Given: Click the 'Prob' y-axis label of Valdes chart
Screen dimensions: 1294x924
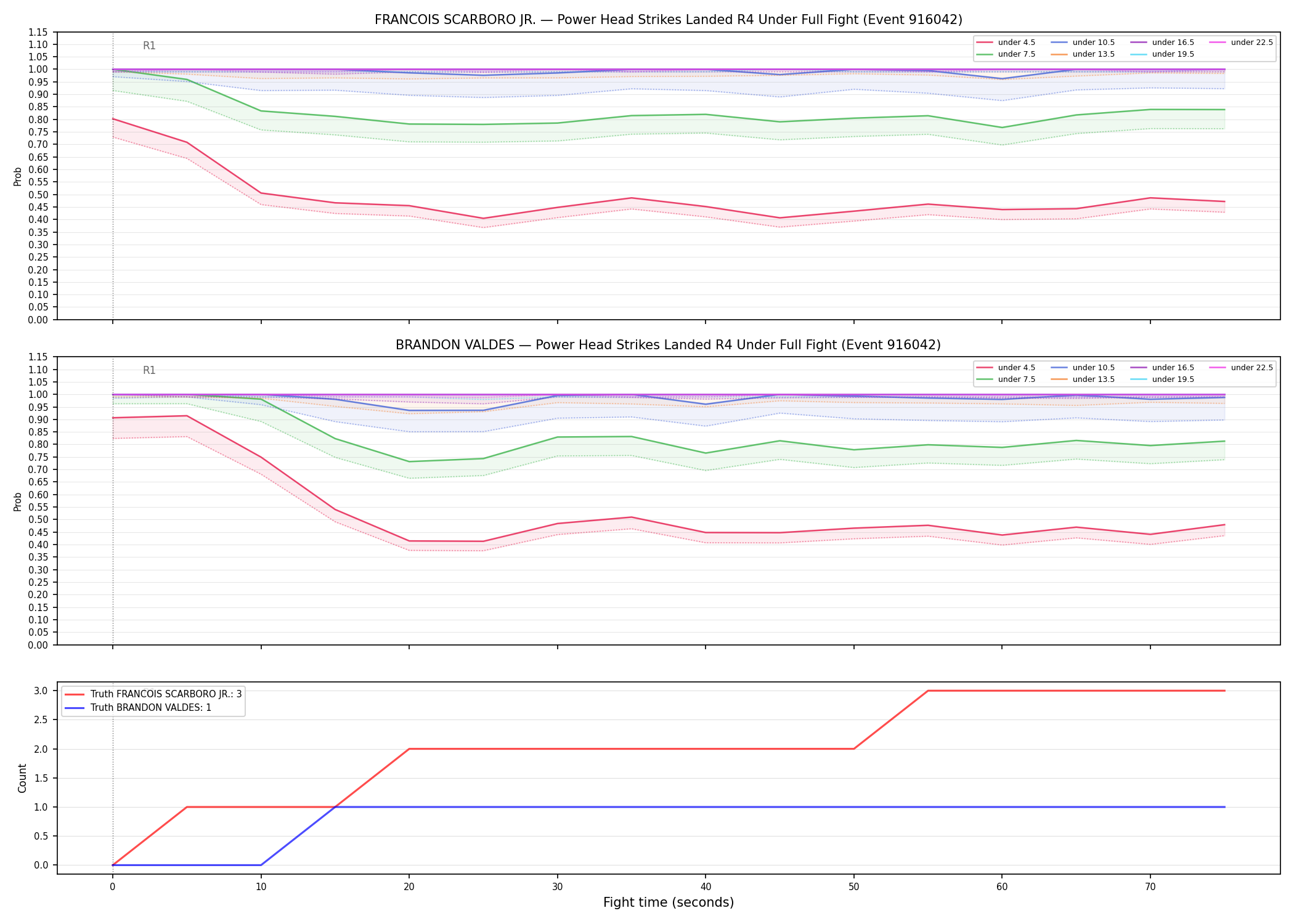Looking at the screenshot, I should point(18,501).
